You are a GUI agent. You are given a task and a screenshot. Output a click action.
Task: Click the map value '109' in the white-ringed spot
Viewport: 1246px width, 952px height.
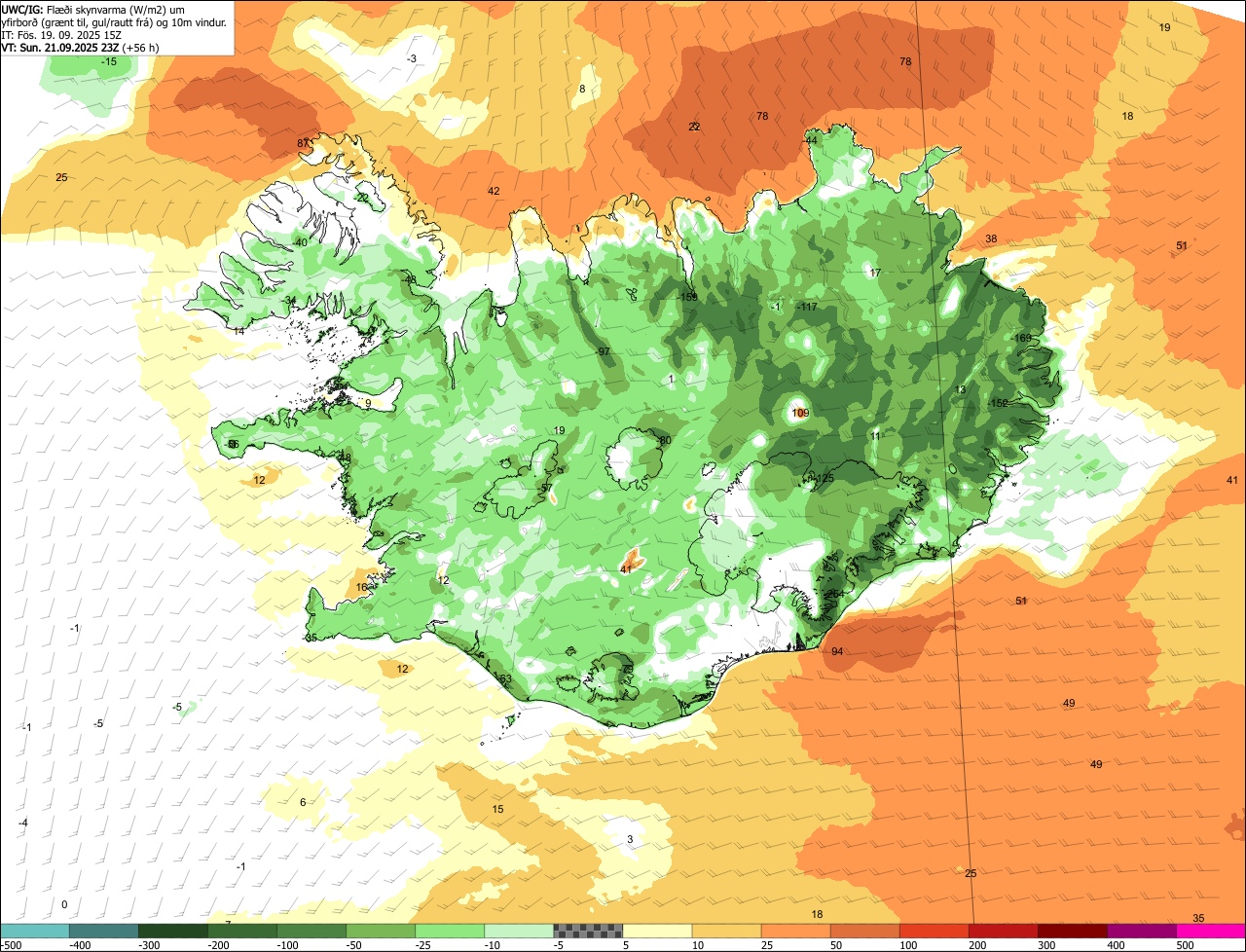click(800, 413)
